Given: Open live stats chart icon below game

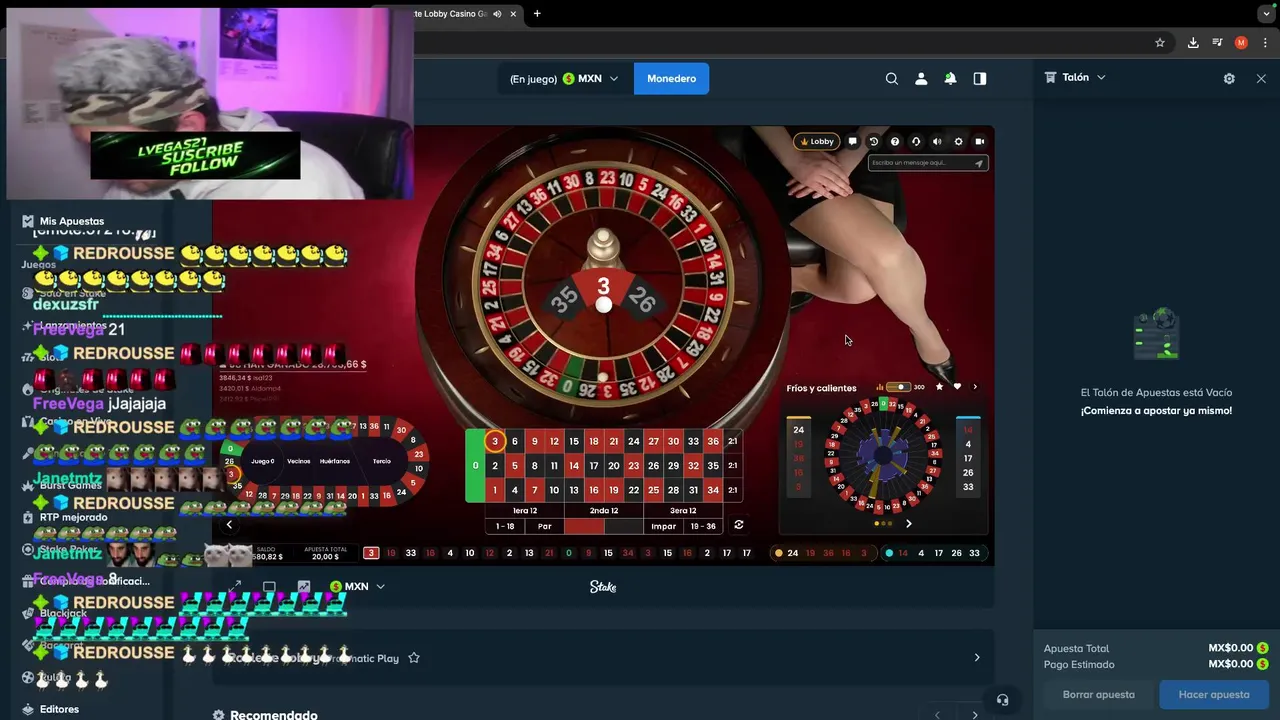Looking at the screenshot, I should 304,586.
